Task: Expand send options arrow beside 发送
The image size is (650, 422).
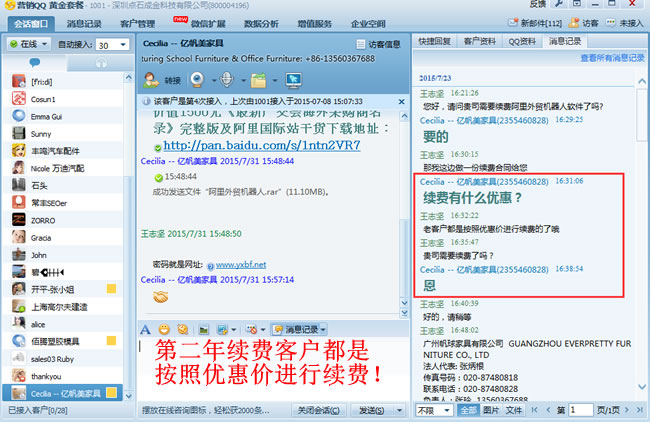Action: click(x=399, y=410)
